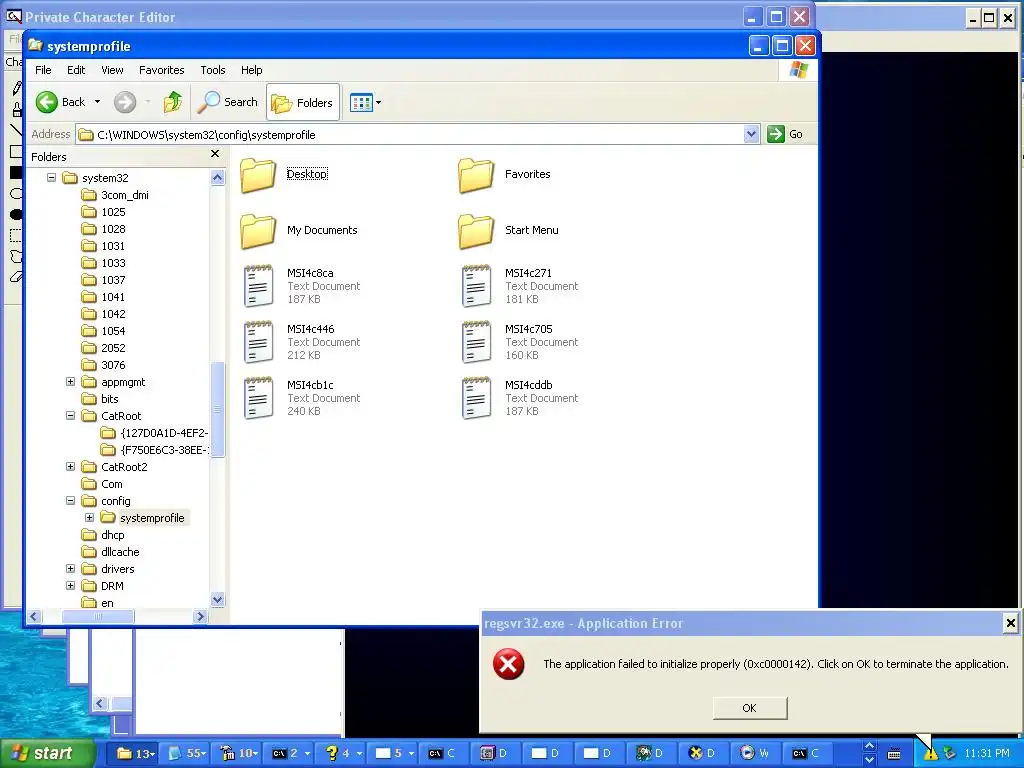Viewport: 1024px width, 768px height.
Task: Click folder tree scroll up arrow
Action: [217, 177]
